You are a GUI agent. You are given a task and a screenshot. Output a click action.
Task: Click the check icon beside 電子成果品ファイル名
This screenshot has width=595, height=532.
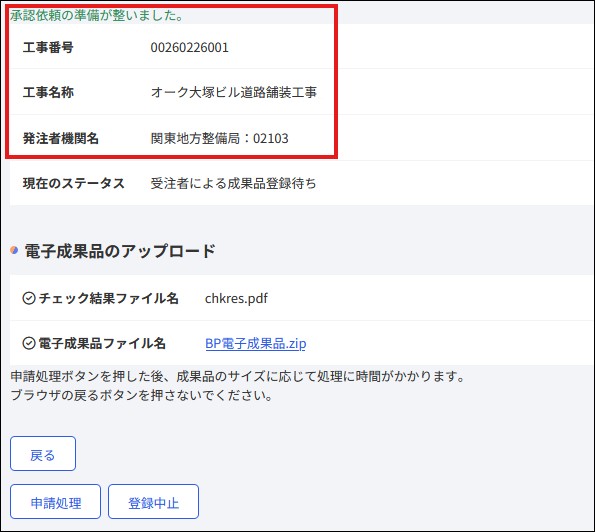pos(29,343)
